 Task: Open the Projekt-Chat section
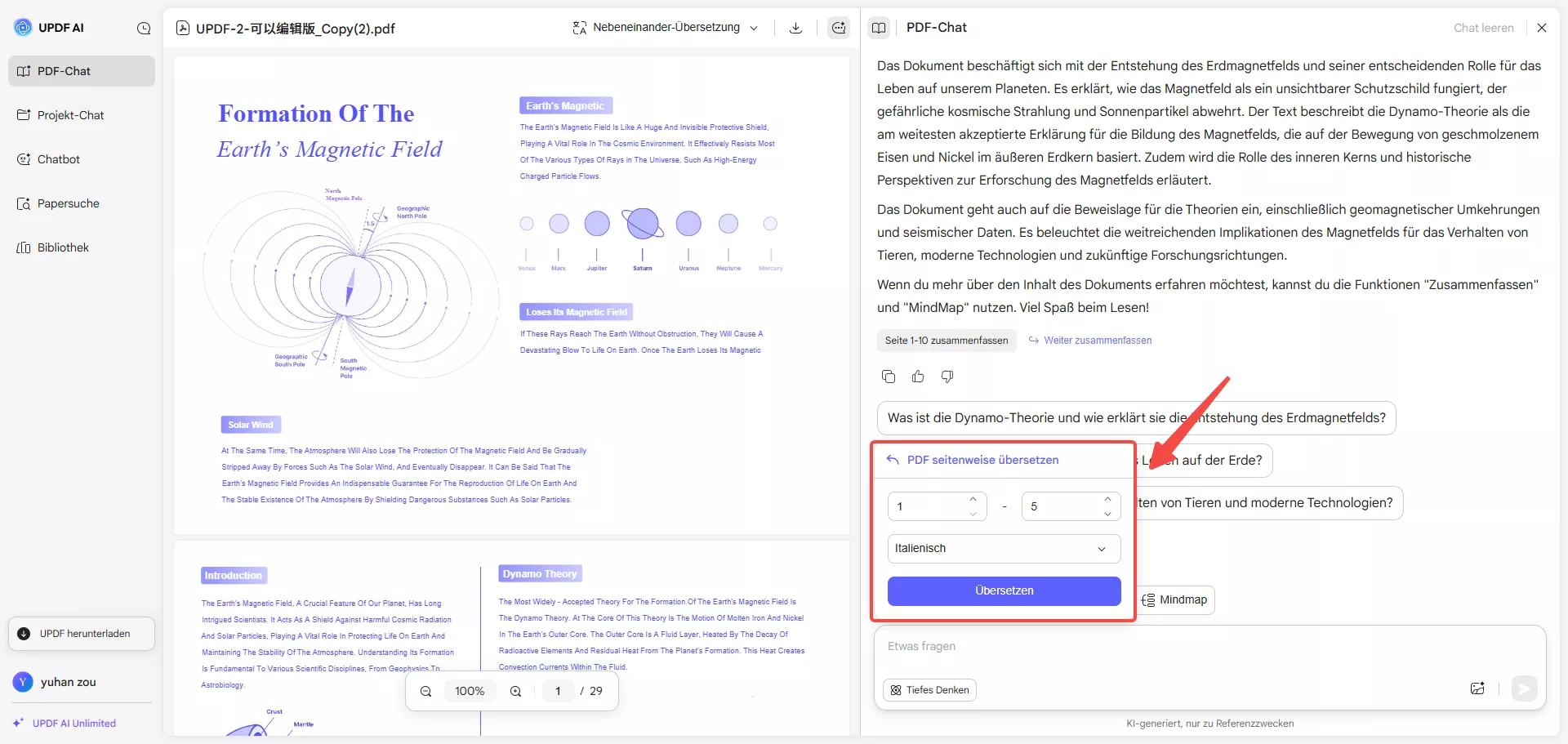coord(82,115)
